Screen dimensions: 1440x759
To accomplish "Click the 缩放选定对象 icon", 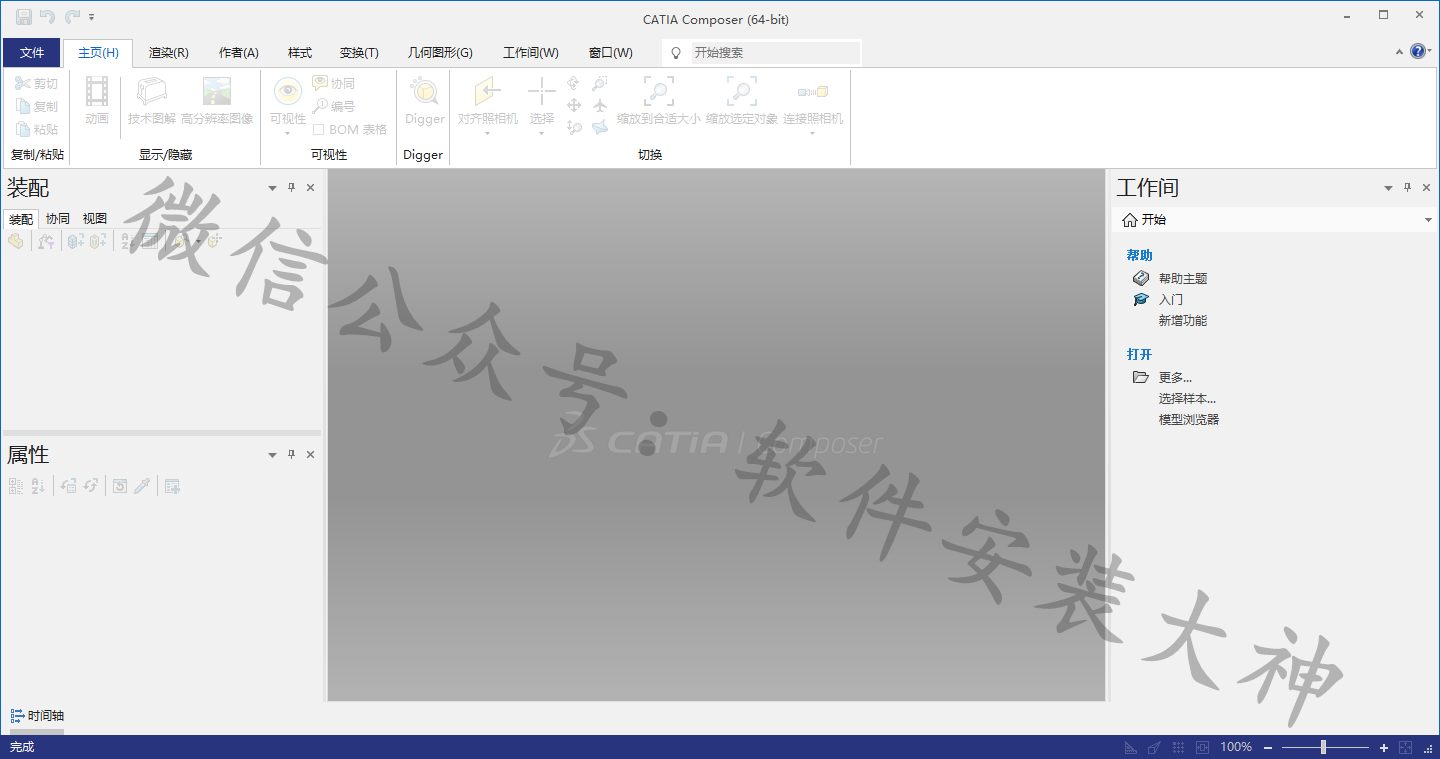I will click(741, 92).
